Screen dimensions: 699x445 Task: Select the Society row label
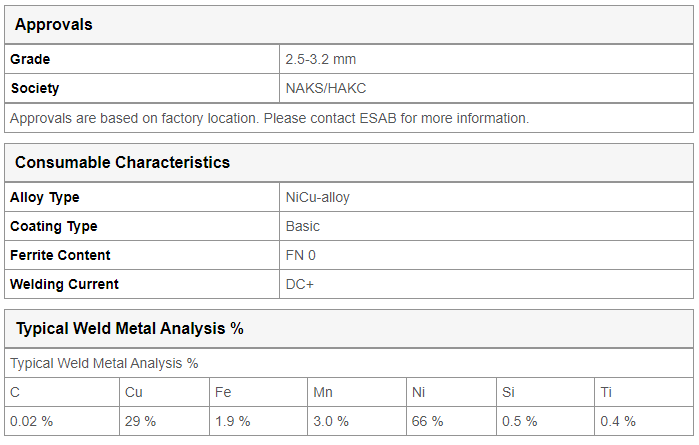pos(34,88)
